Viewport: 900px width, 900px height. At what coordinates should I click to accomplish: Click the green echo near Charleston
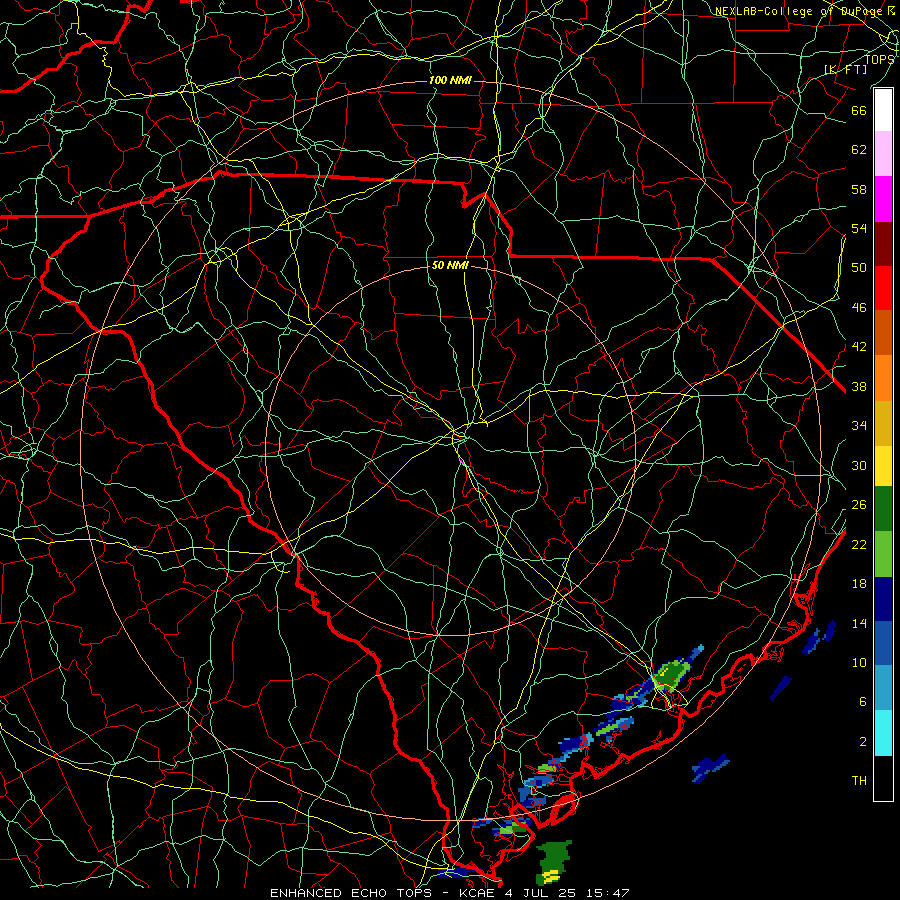671,673
